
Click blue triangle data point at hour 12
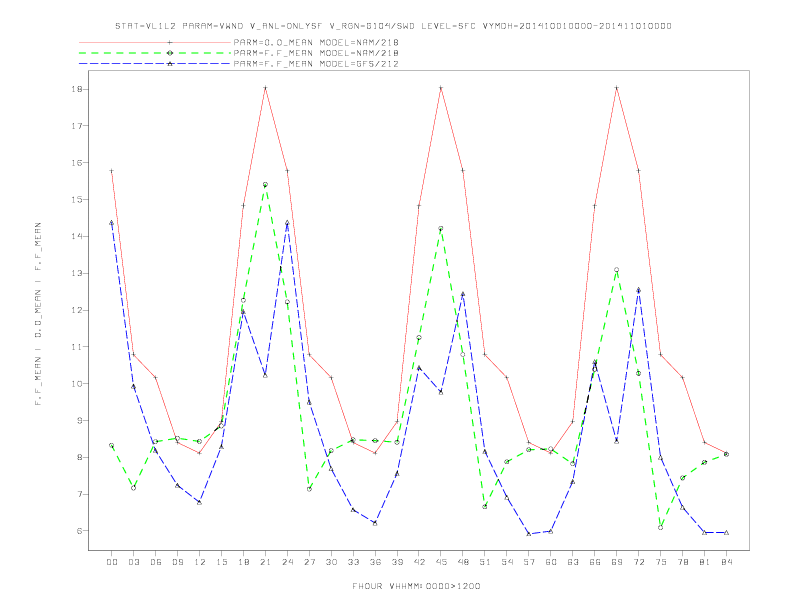[x=200, y=502]
